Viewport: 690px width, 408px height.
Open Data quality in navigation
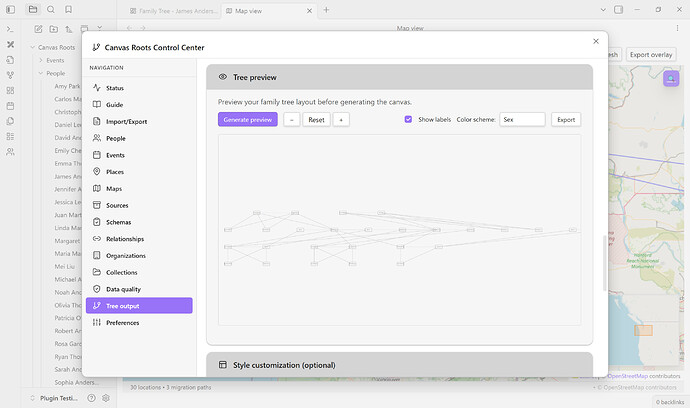[x=123, y=289]
